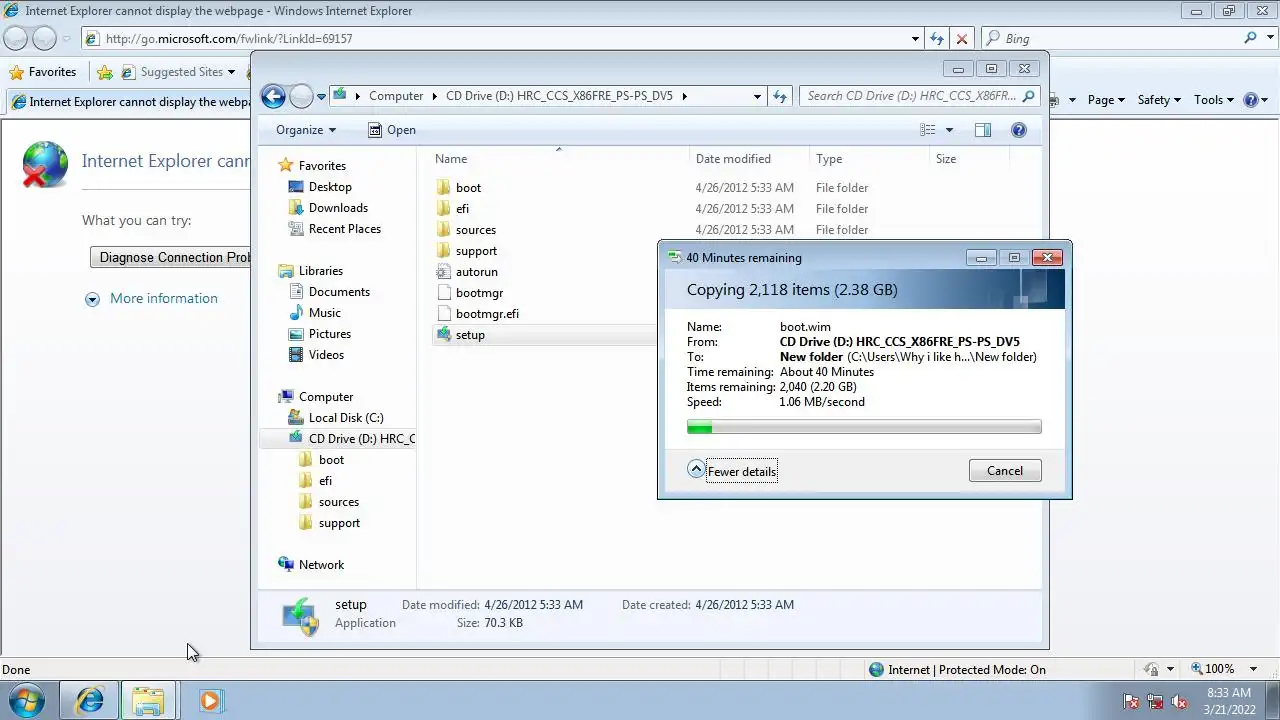Cancel the file copy operation
Screen dimensions: 1280x720
pyautogui.click(x=1005, y=471)
